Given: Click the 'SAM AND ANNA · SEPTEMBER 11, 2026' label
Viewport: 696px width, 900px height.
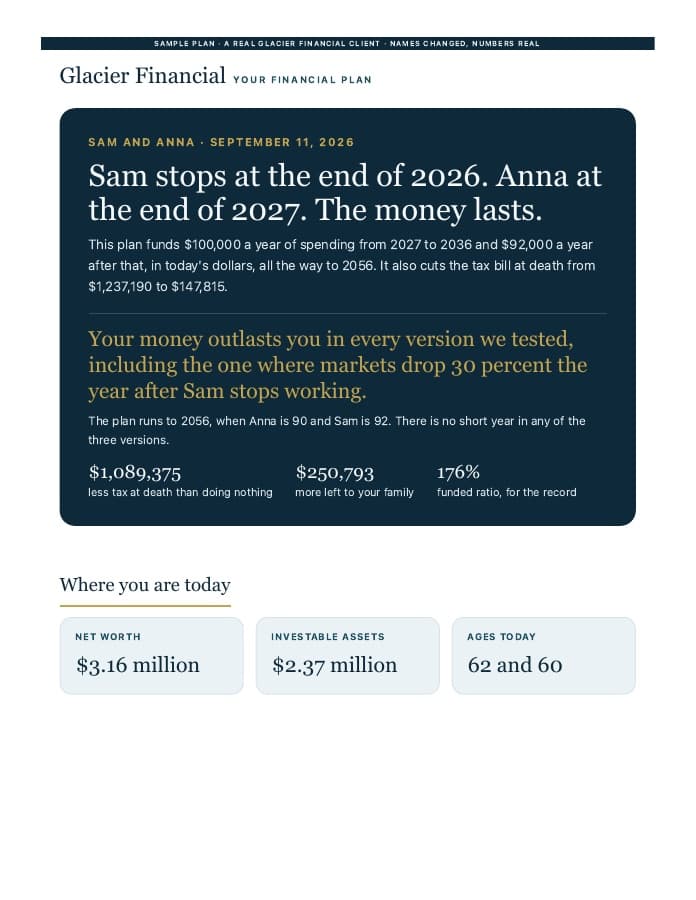Looking at the screenshot, I should 221,142.
